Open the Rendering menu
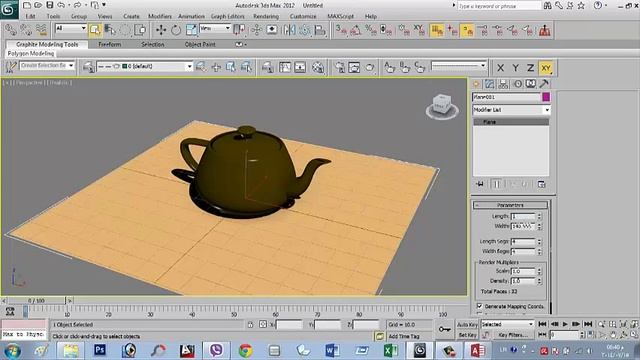The height and width of the screenshot is (360, 640). pyautogui.click(x=266, y=16)
